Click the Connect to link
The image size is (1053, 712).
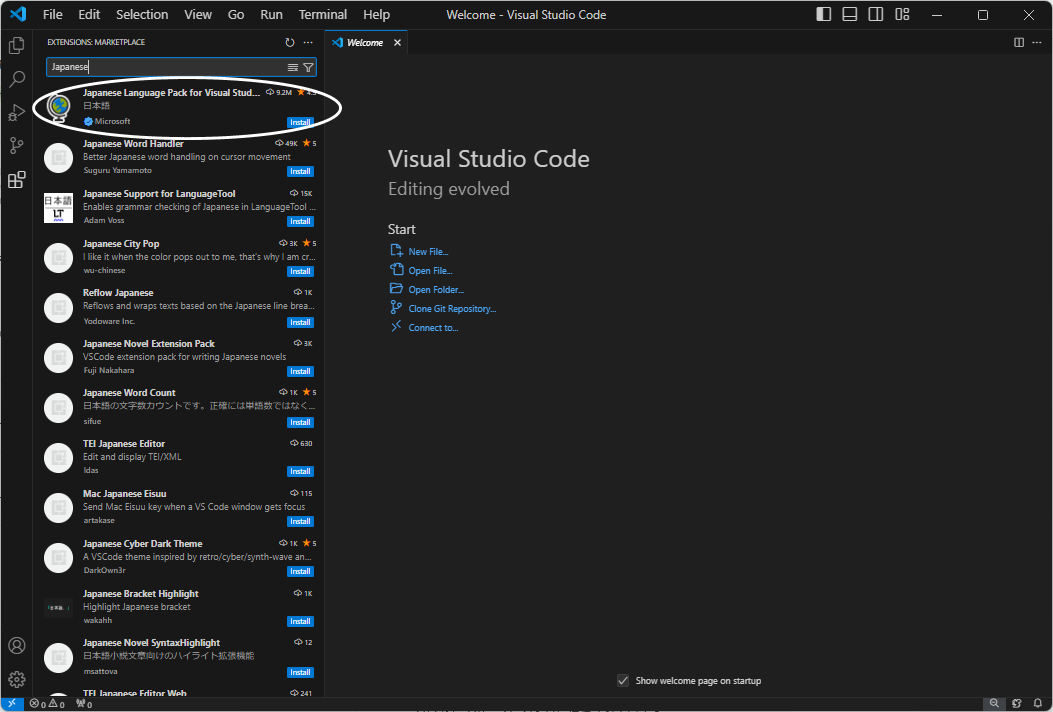tap(433, 328)
